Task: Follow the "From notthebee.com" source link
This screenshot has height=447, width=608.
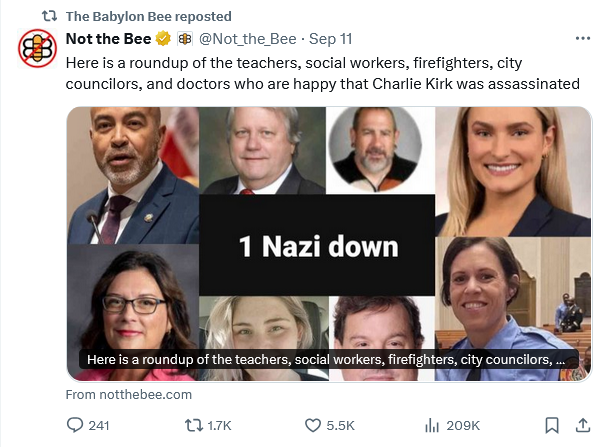Action: (128, 394)
